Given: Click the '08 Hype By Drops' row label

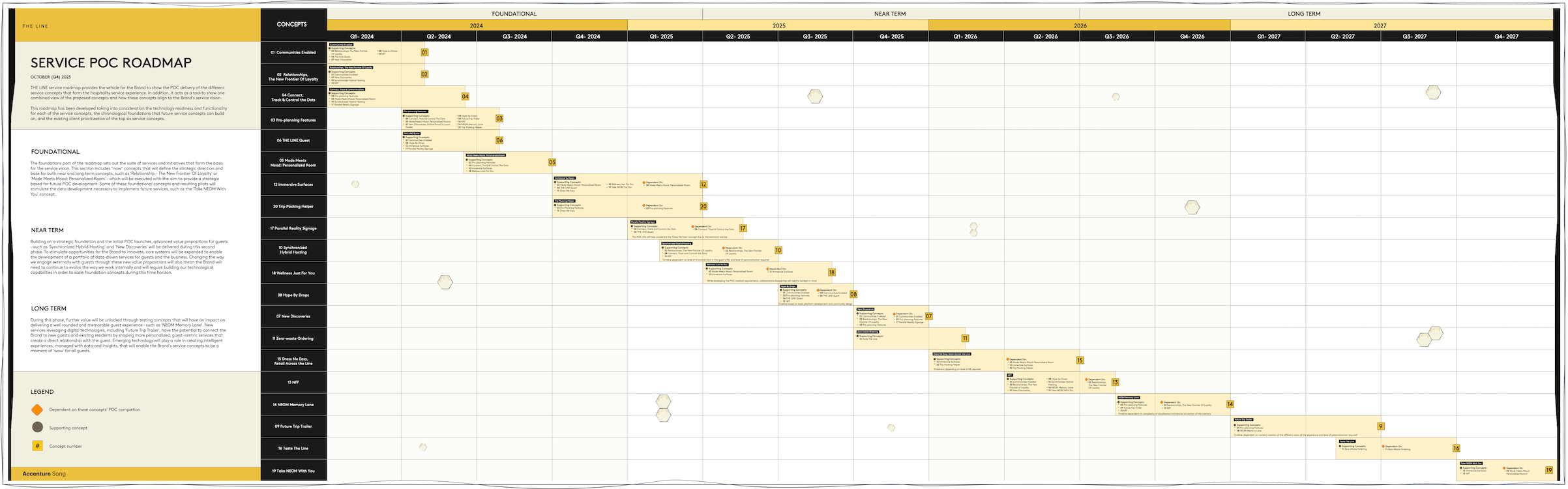Looking at the screenshot, I should pos(293,295).
